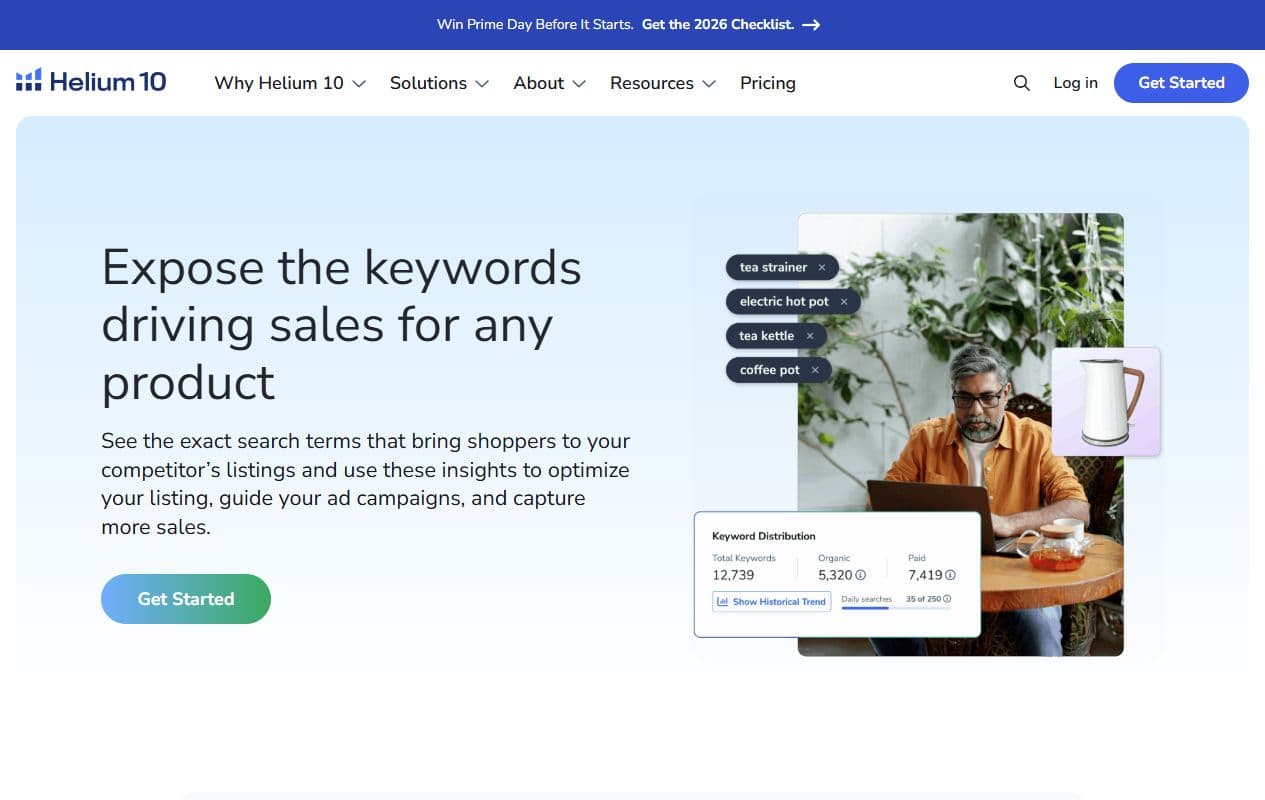The width and height of the screenshot is (1265, 800).
Task: Select the tea strainer keyword chip
Action: pyautogui.click(x=782, y=267)
